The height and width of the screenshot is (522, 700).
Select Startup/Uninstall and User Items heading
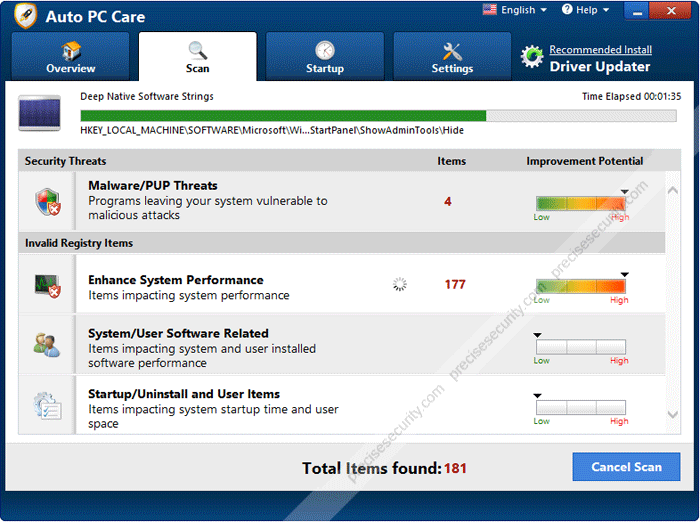[x=184, y=394]
